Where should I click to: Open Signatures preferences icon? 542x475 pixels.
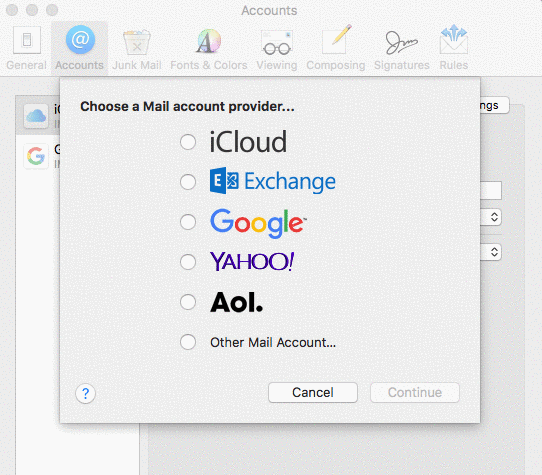[x=401, y=43]
